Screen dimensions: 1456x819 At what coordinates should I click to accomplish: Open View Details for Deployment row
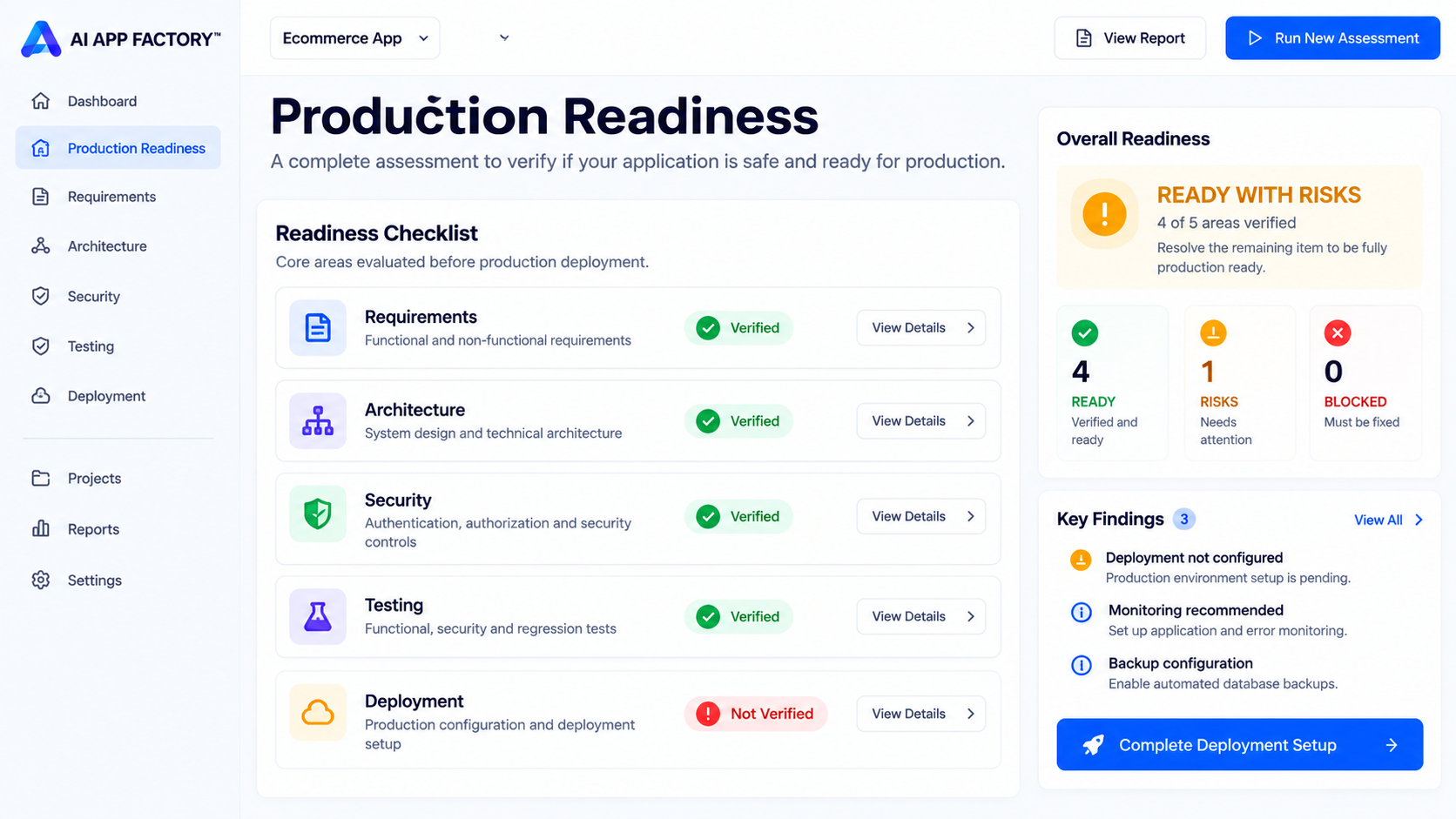point(921,714)
